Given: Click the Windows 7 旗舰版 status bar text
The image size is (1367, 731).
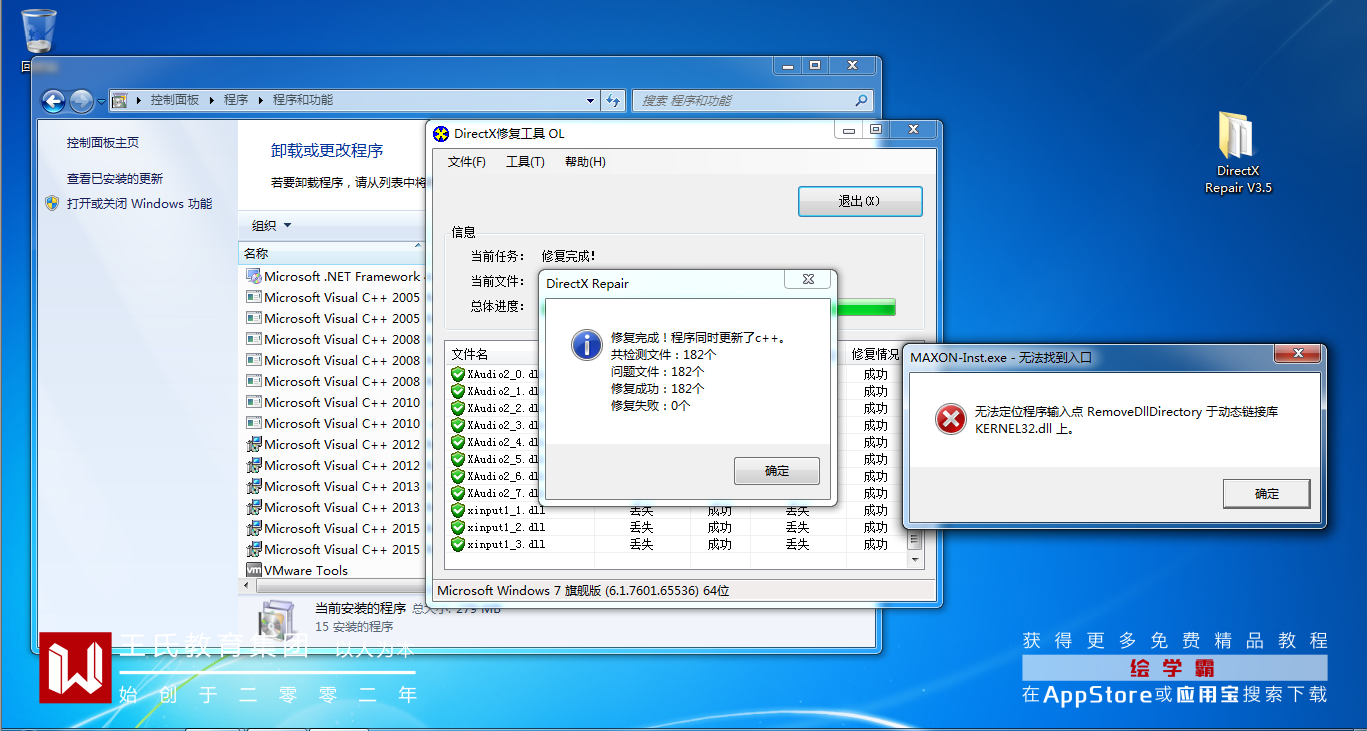Looking at the screenshot, I should 583,591.
